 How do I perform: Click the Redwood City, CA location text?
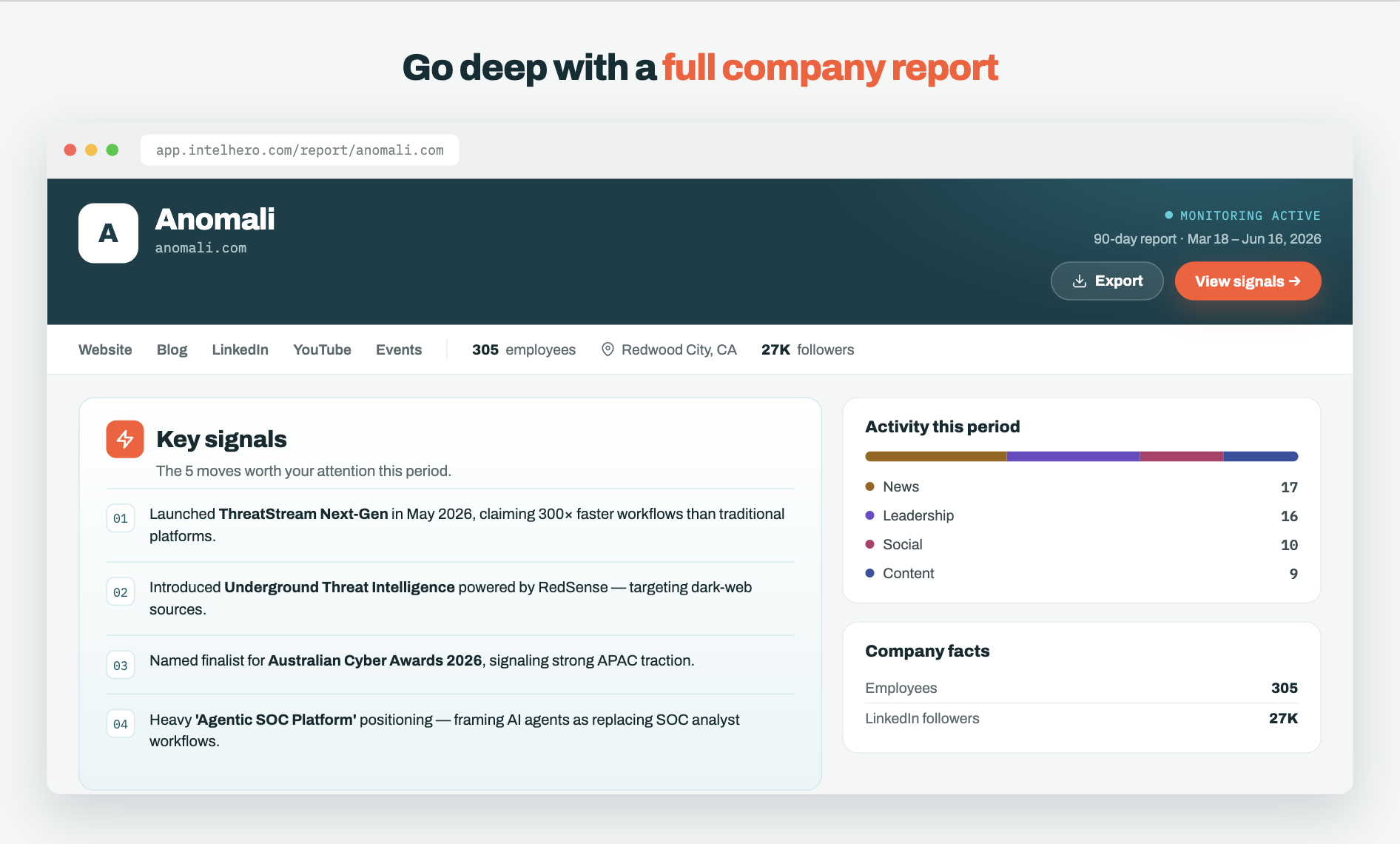pyautogui.click(x=679, y=349)
